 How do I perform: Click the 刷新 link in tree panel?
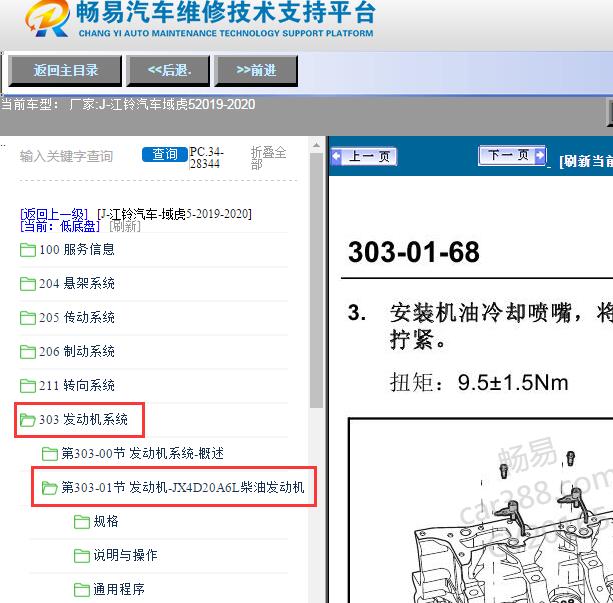coord(125,226)
